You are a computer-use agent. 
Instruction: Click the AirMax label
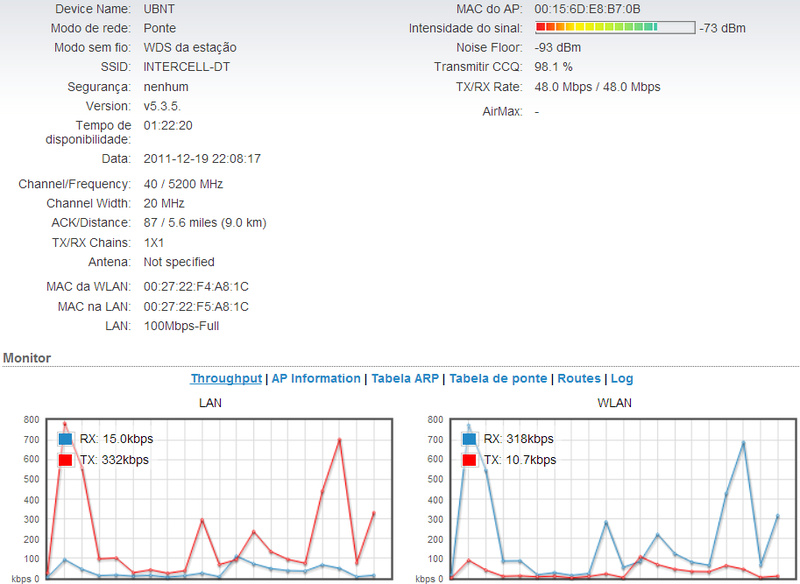pos(502,111)
